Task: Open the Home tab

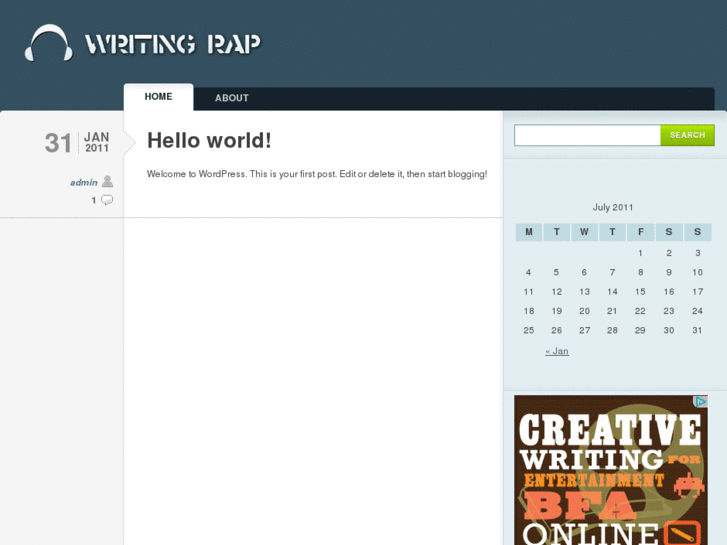Action: [158, 97]
